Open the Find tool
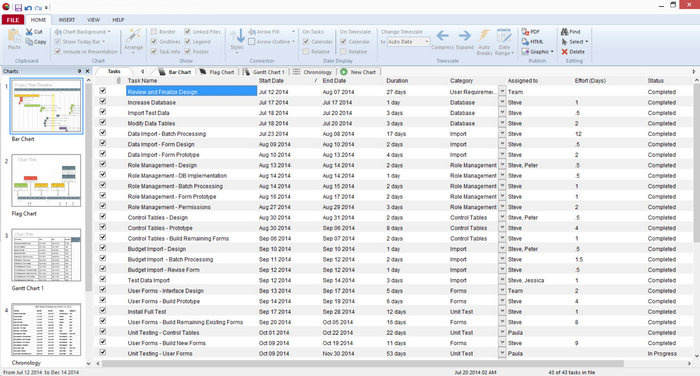The image size is (700, 376). tap(571, 32)
